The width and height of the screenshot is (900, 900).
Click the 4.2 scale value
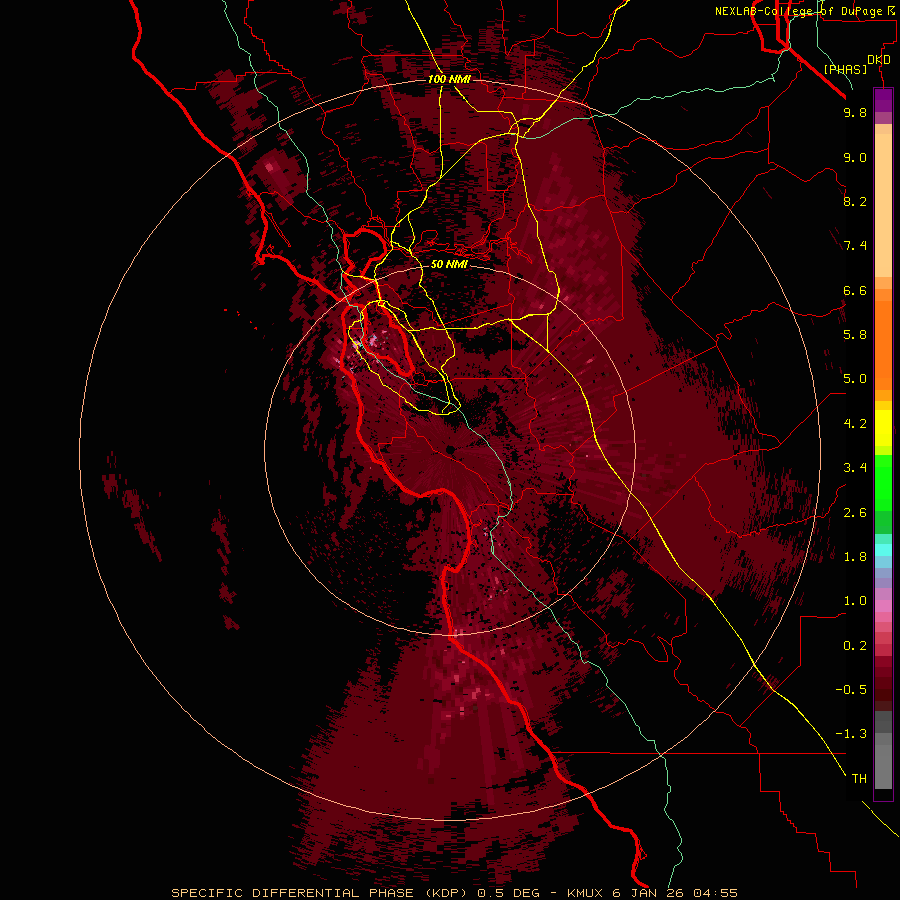coord(855,424)
